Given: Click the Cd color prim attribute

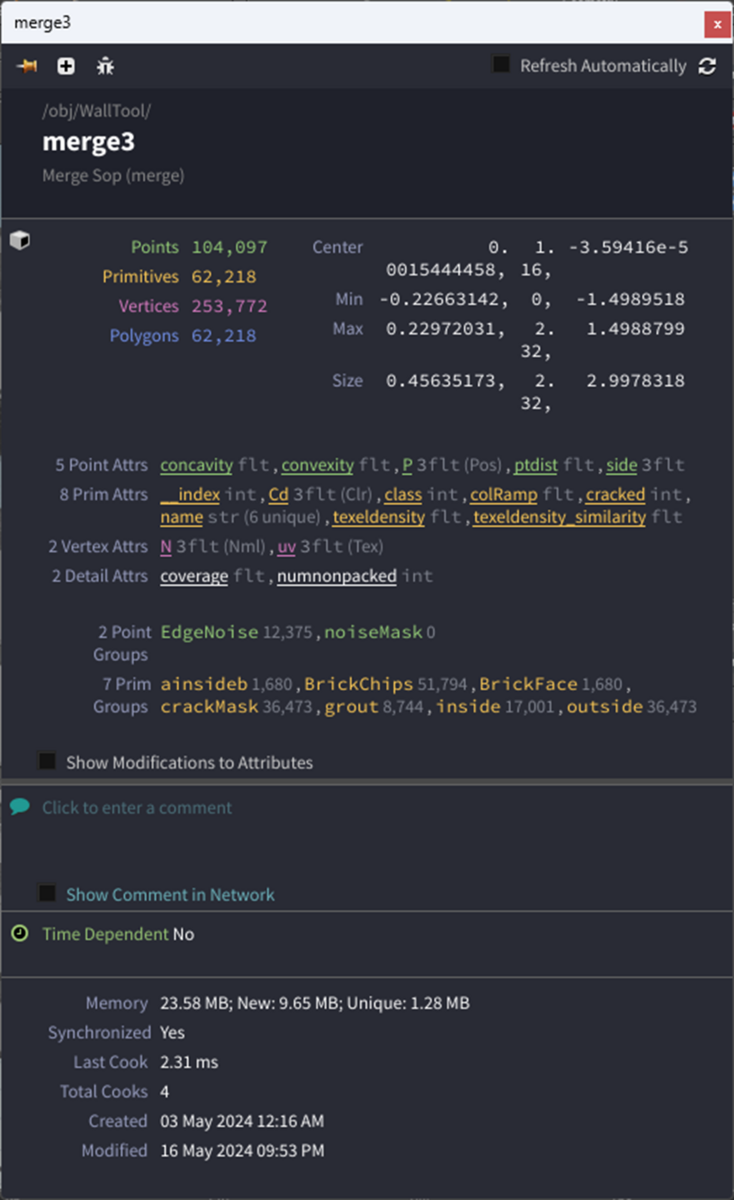Looking at the screenshot, I should click(x=278, y=495).
